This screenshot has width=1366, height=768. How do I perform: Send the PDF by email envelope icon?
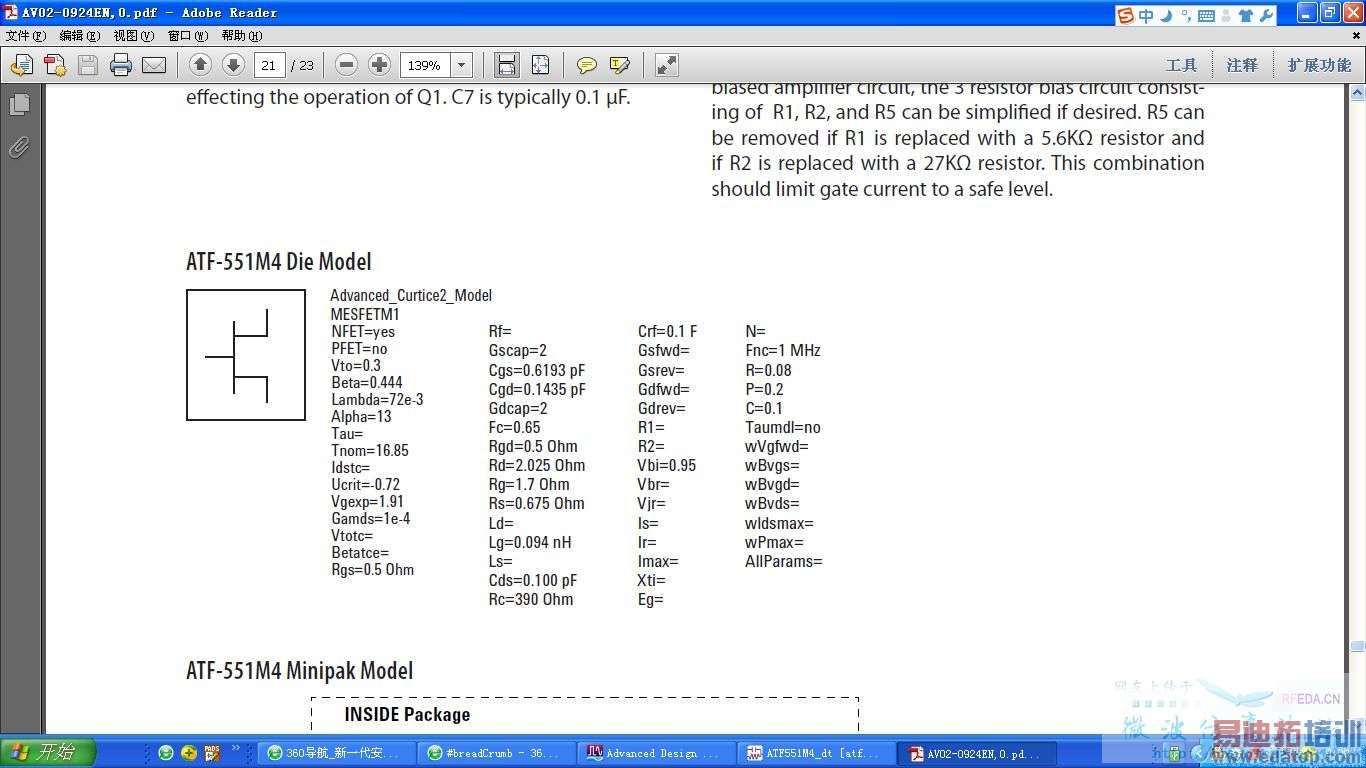click(154, 65)
